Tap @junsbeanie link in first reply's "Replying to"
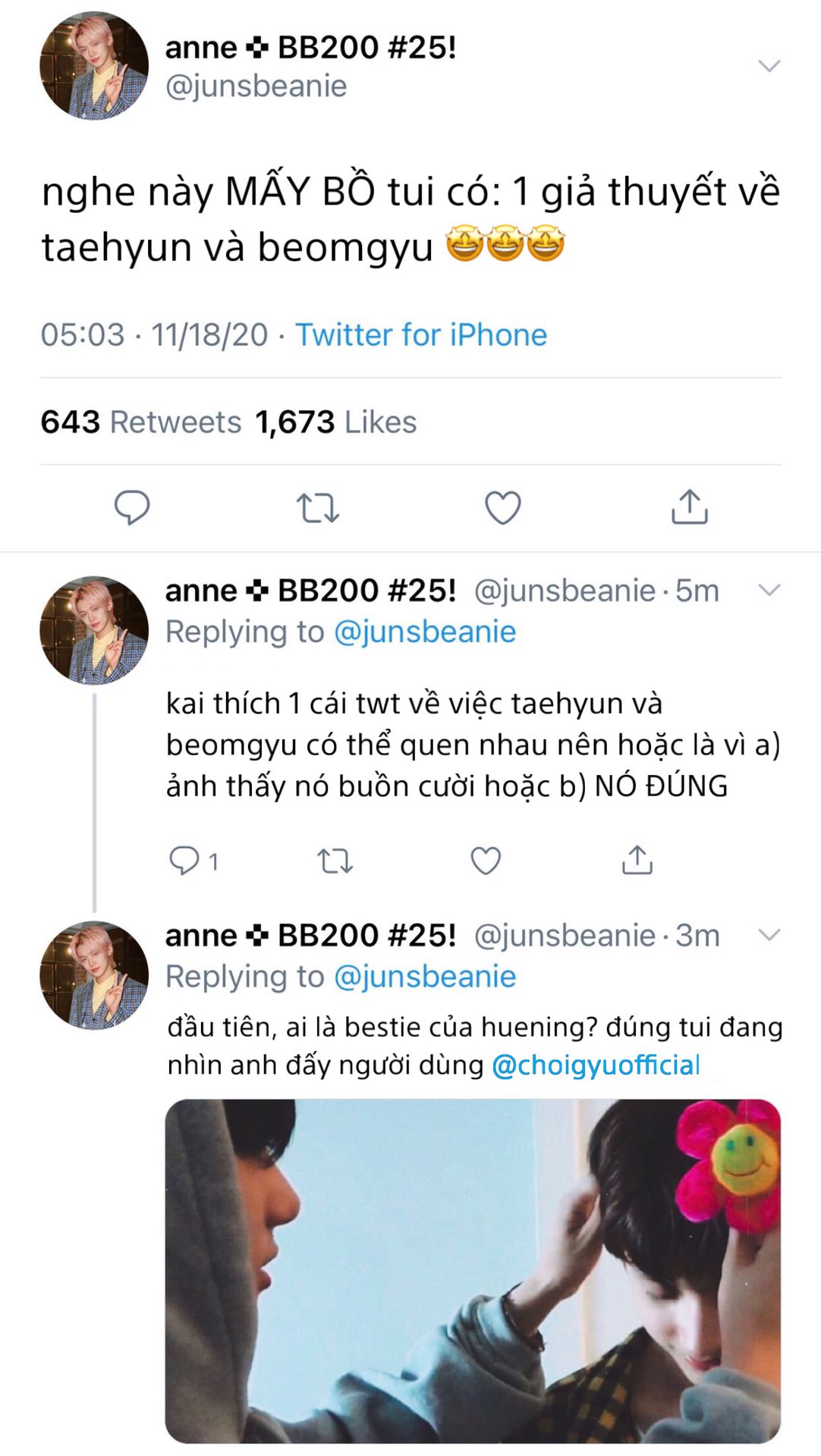This screenshot has width=821, height=1456. (425, 631)
